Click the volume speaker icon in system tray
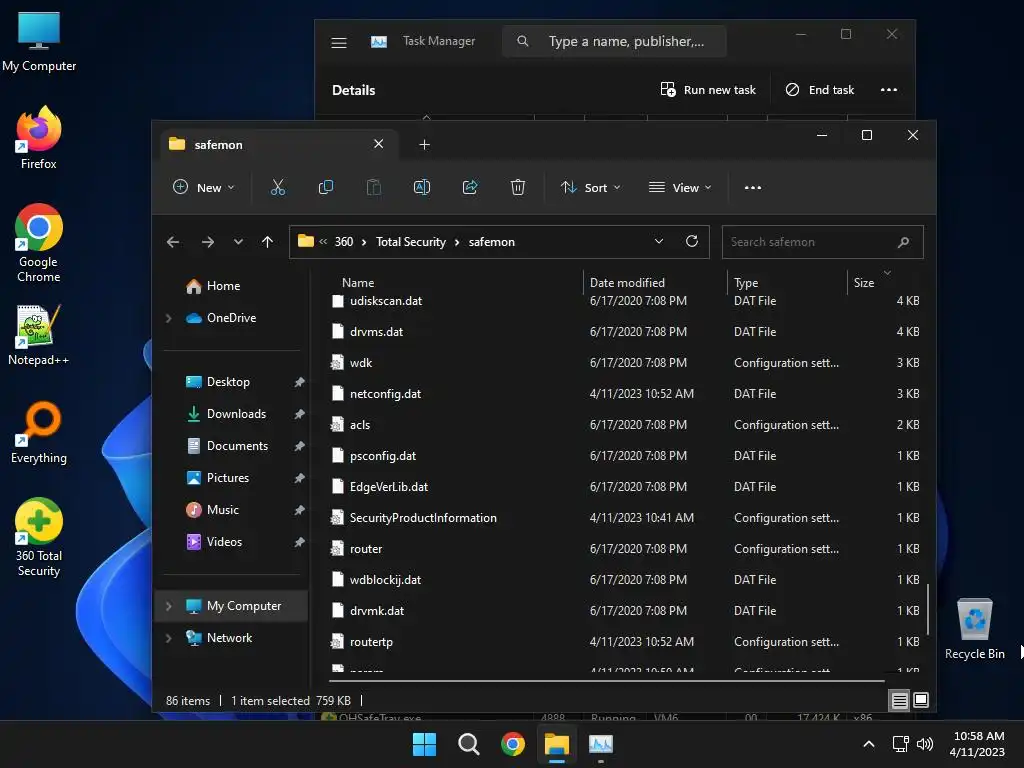This screenshot has width=1024, height=768. [925, 744]
